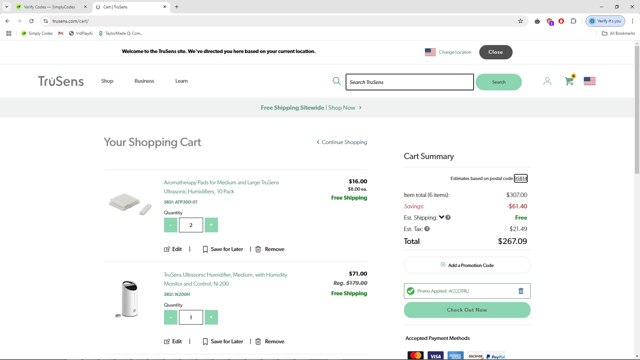Bookmark this page with the star icon
Image resolution: width=640 pixels, height=360 pixels.
coord(520,21)
